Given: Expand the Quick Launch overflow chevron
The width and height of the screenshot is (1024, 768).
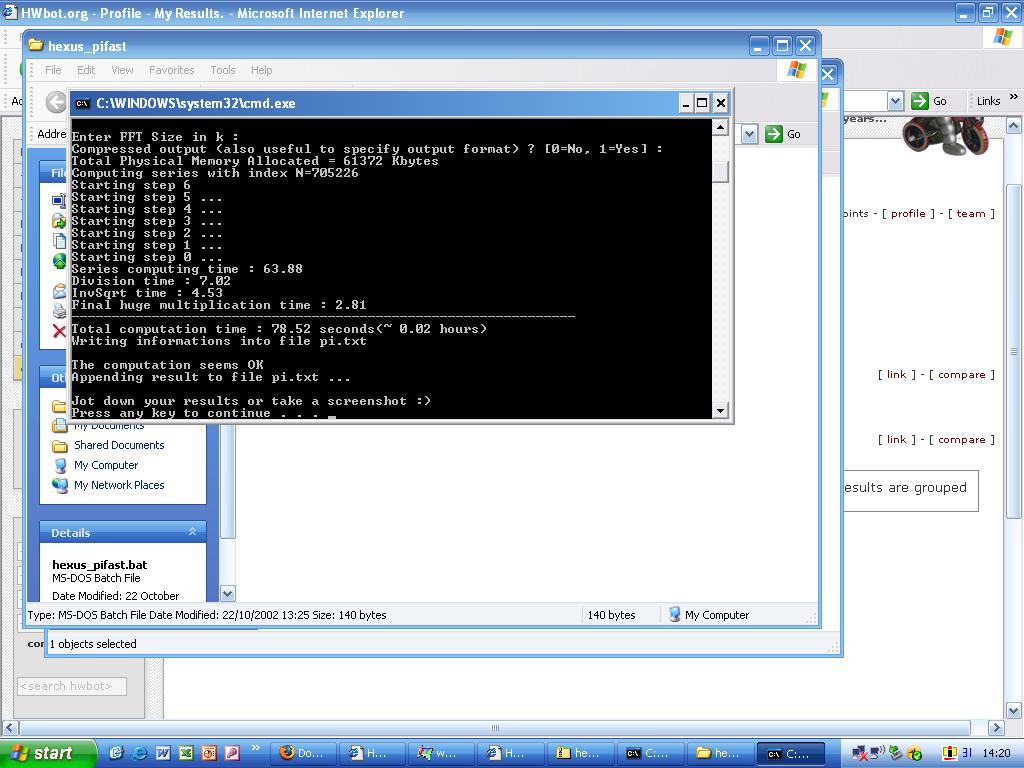Looking at the screenshot, I should click(255, 748).
